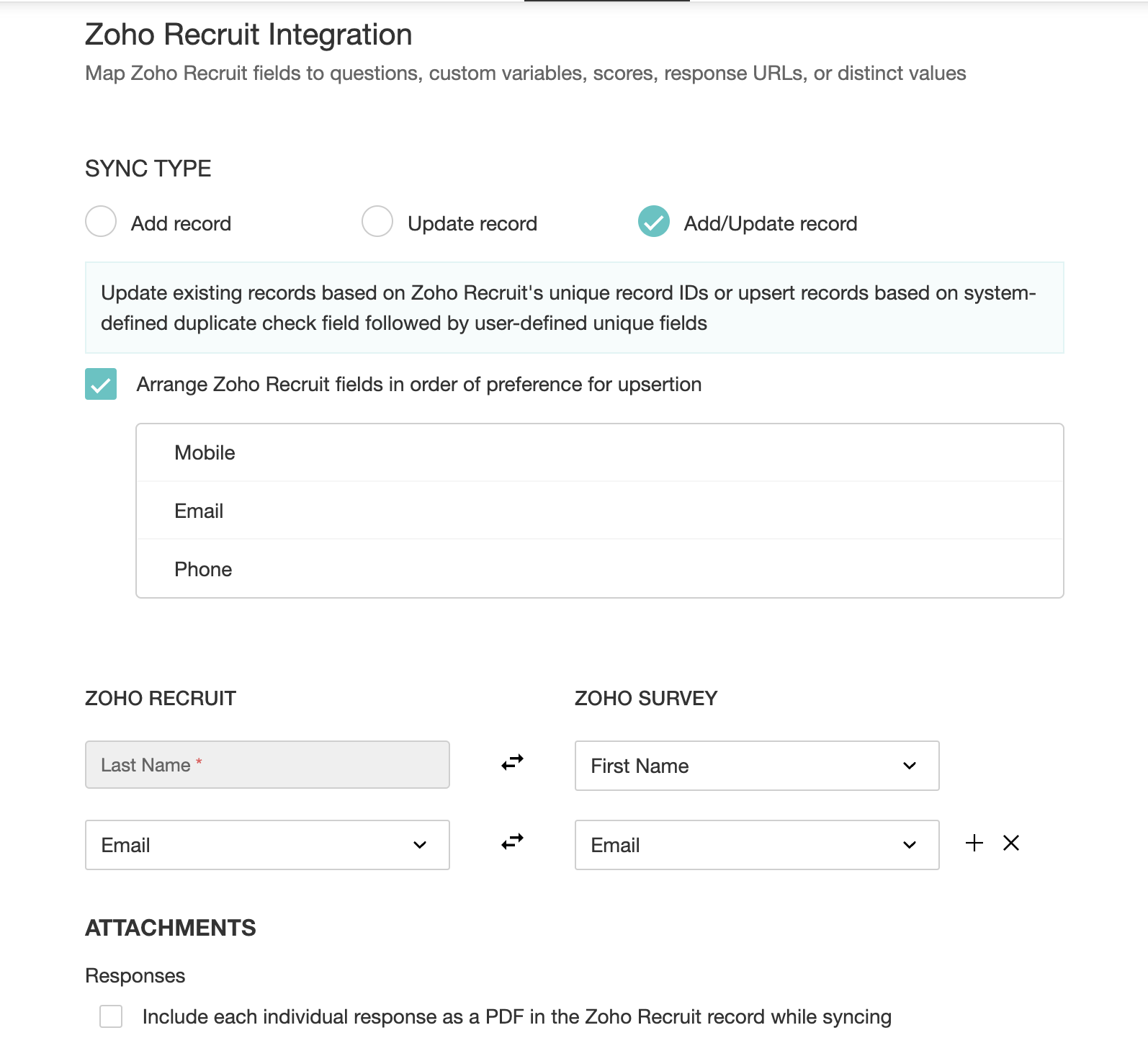Screen dimensions: 1148x1056
Task: Select the Update record radio option
Action: pos(377,221)
